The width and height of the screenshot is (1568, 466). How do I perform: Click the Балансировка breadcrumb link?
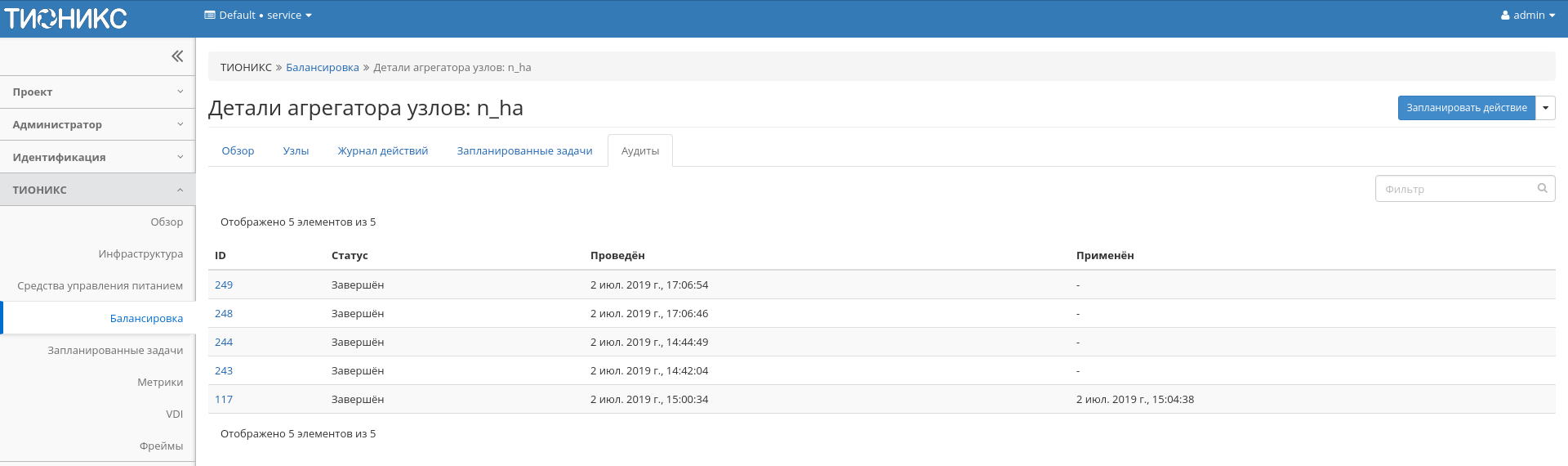322,68
